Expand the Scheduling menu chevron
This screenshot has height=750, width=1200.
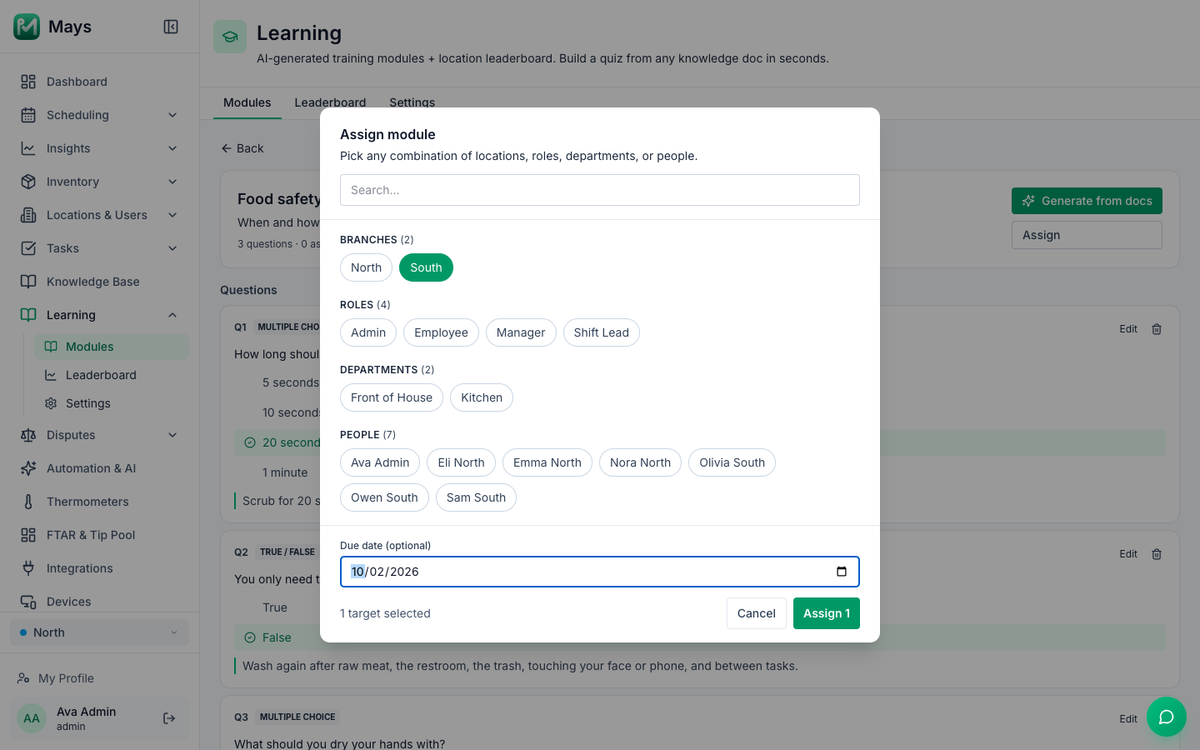pos(172,115)
